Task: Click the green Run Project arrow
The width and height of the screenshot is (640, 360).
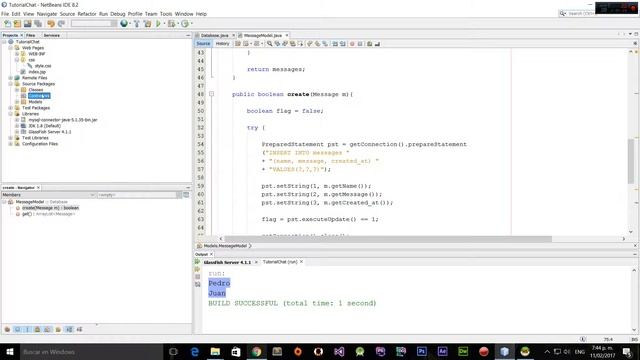Action: [158, 24]
